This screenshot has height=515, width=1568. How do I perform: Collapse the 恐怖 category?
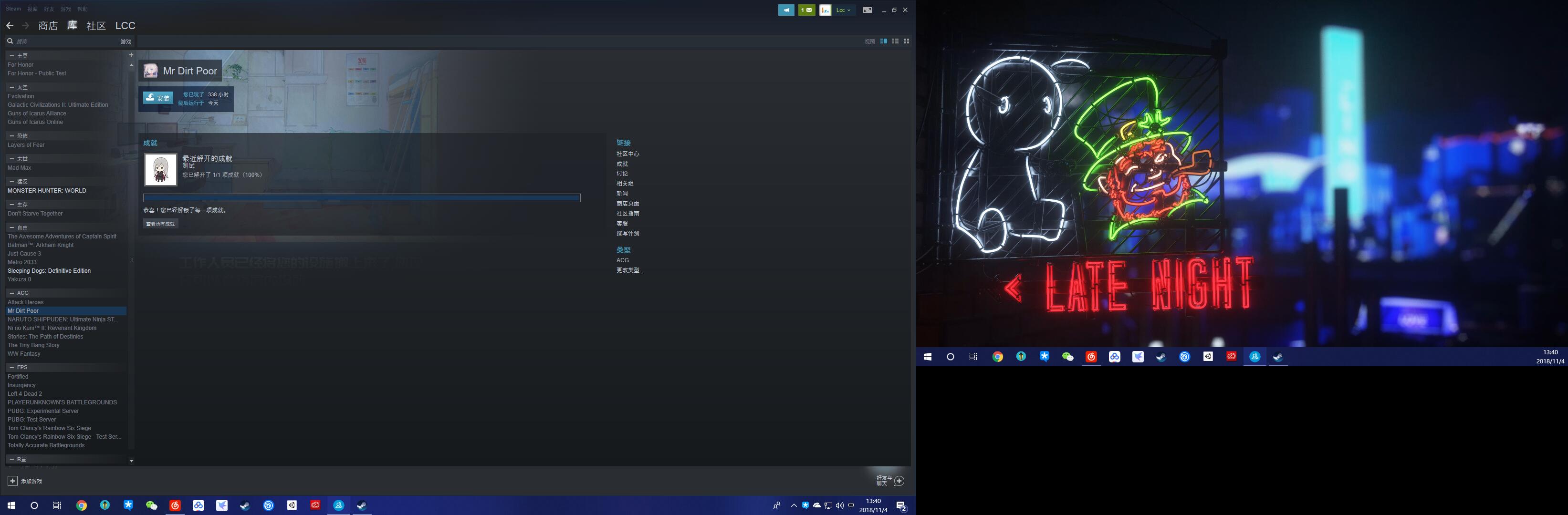(x=12, y=136)
